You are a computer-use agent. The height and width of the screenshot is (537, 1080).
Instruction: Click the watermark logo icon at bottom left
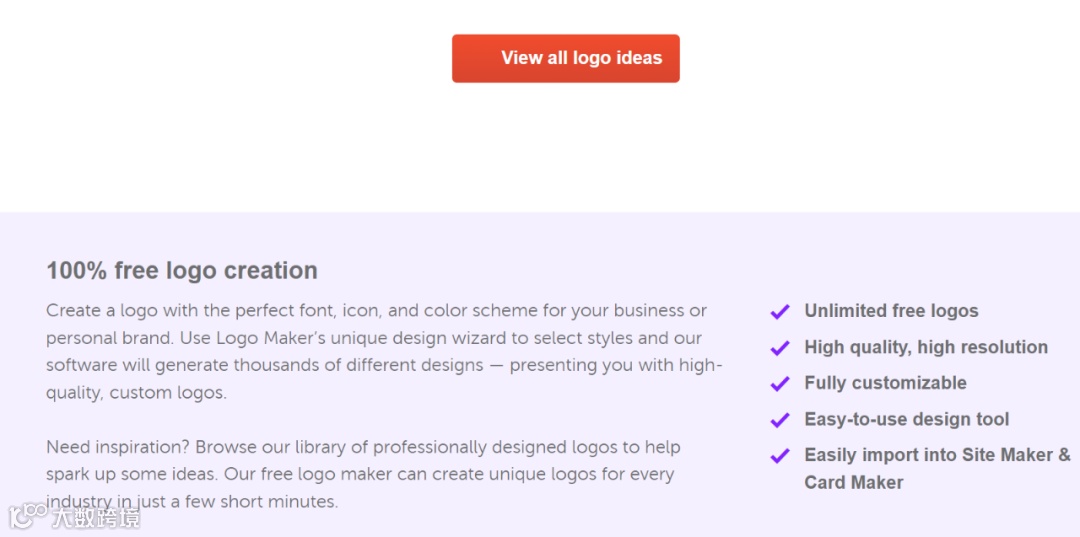pos(27,516)
